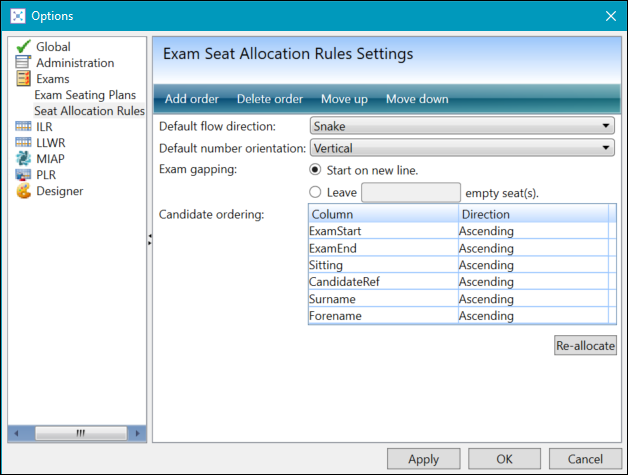Click the Re-allocate button

tap(586, 345)
